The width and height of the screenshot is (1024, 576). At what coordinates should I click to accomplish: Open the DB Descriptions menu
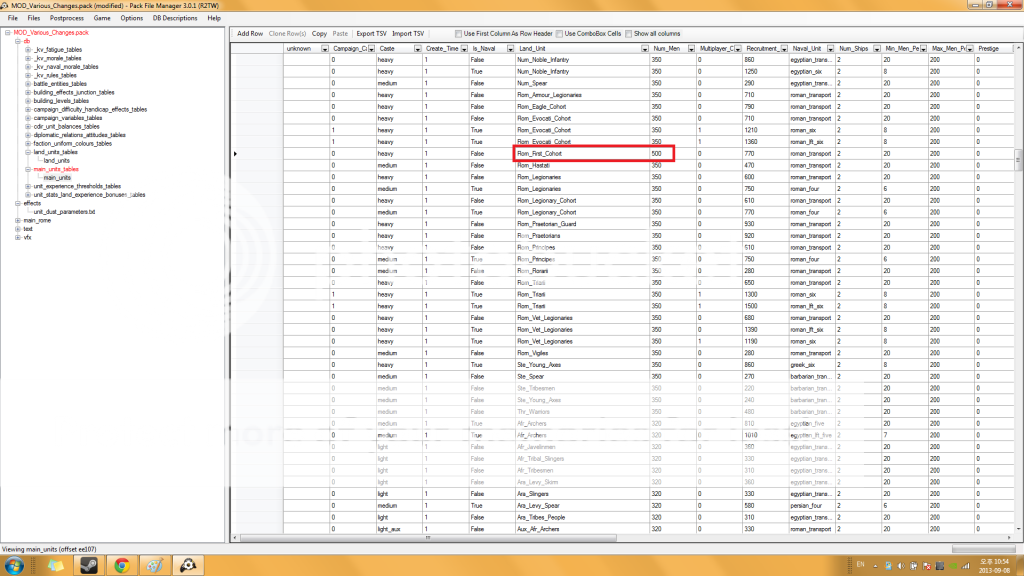tap(174, 18)
